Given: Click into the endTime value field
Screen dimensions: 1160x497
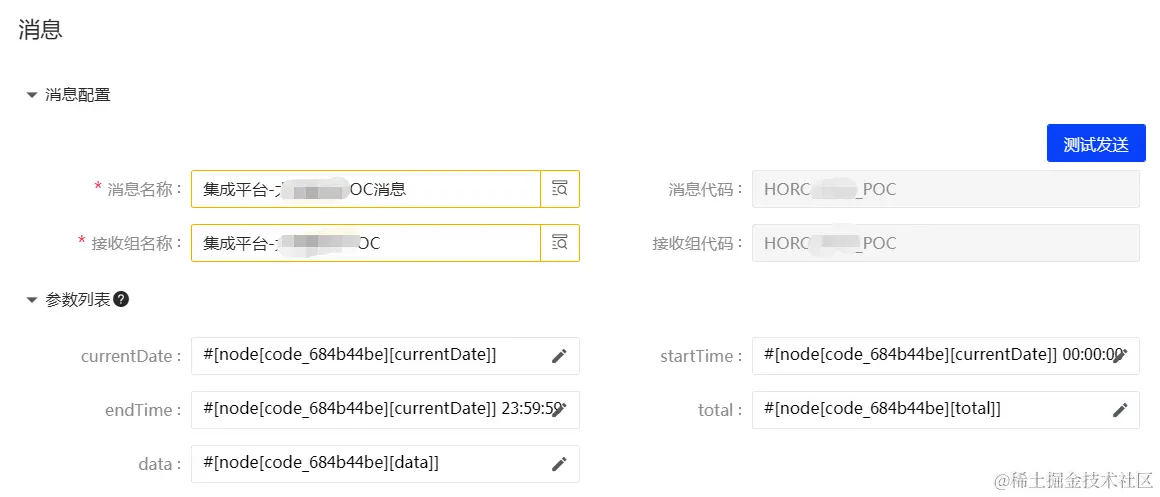Looking at the screenshot, I should [x=385, y=410].
